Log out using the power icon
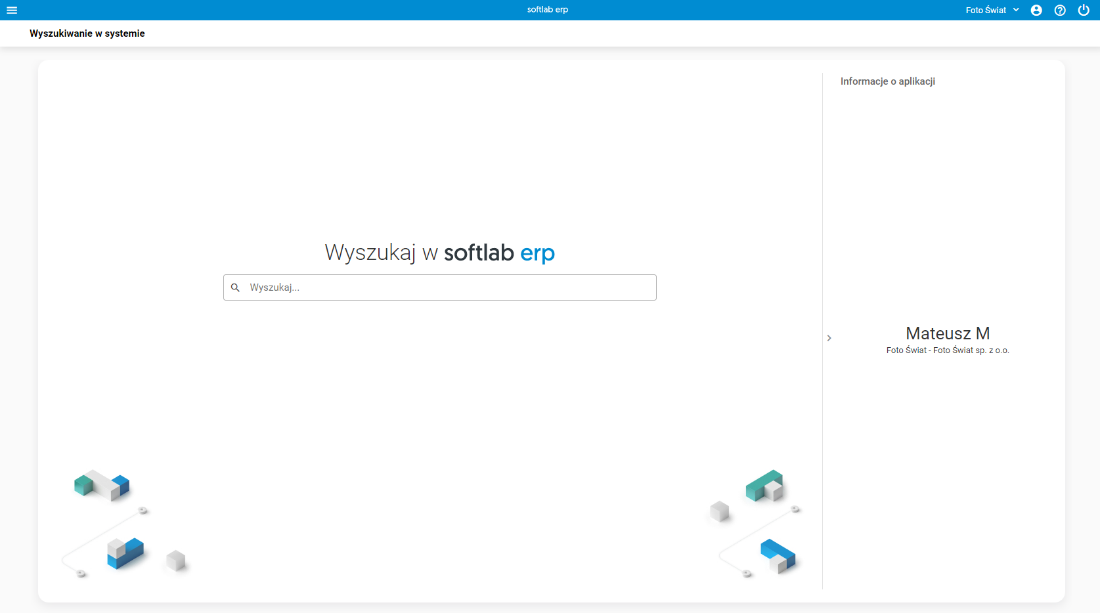Image resolution: width=1100 pixels, height=613 pixels. pos(1084,10)
